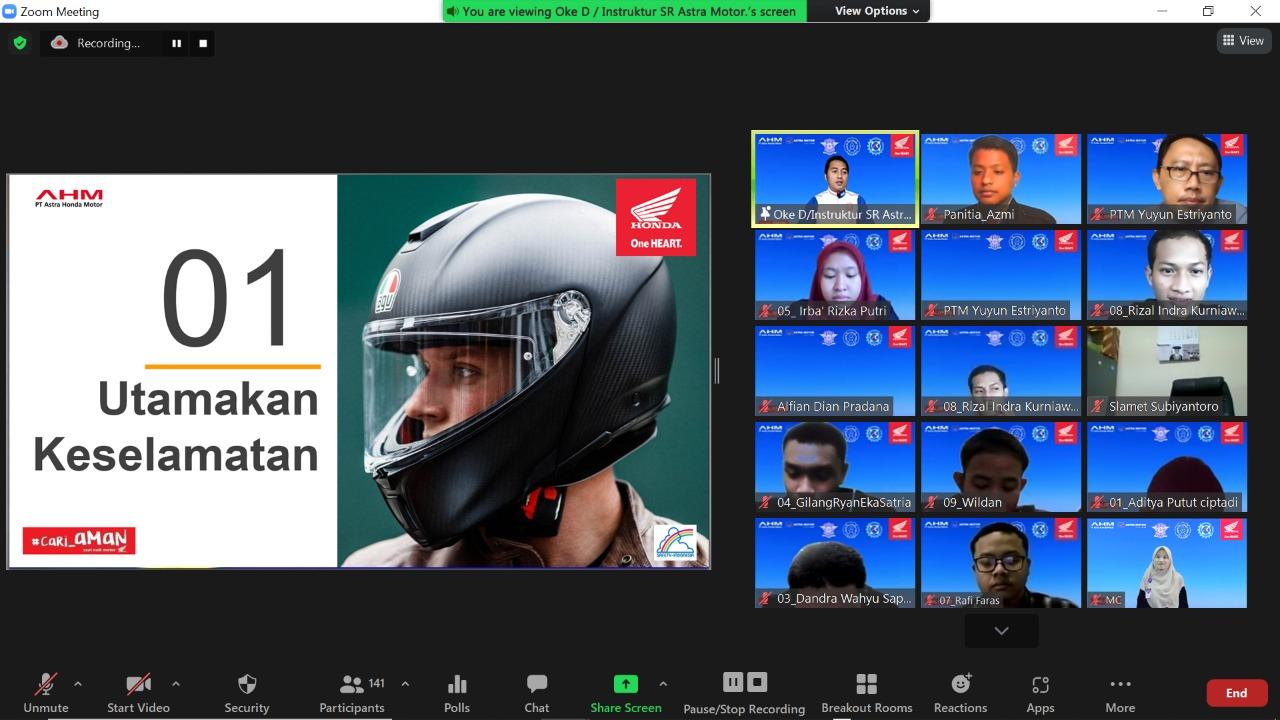Open the Reactions menu
The image size is (1280, 720).
960,692
